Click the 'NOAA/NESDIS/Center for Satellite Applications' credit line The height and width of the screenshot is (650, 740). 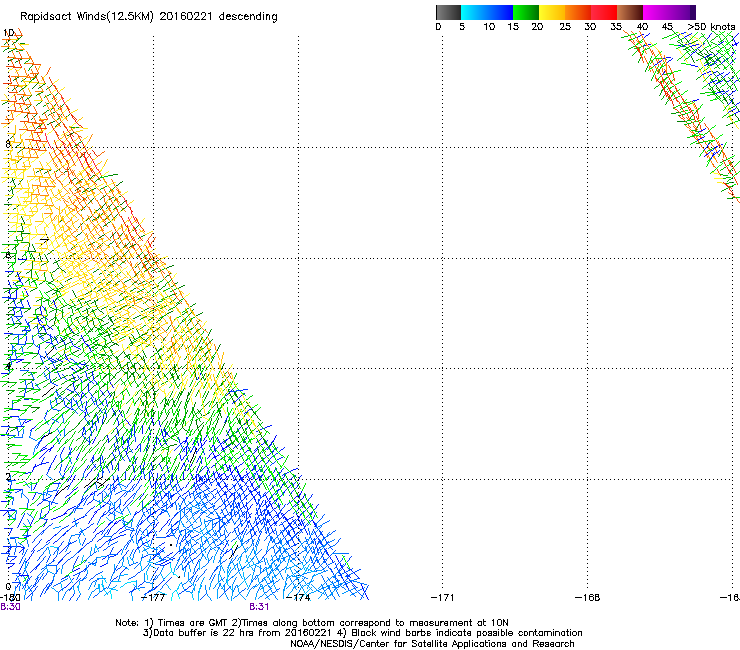point(432,644)
